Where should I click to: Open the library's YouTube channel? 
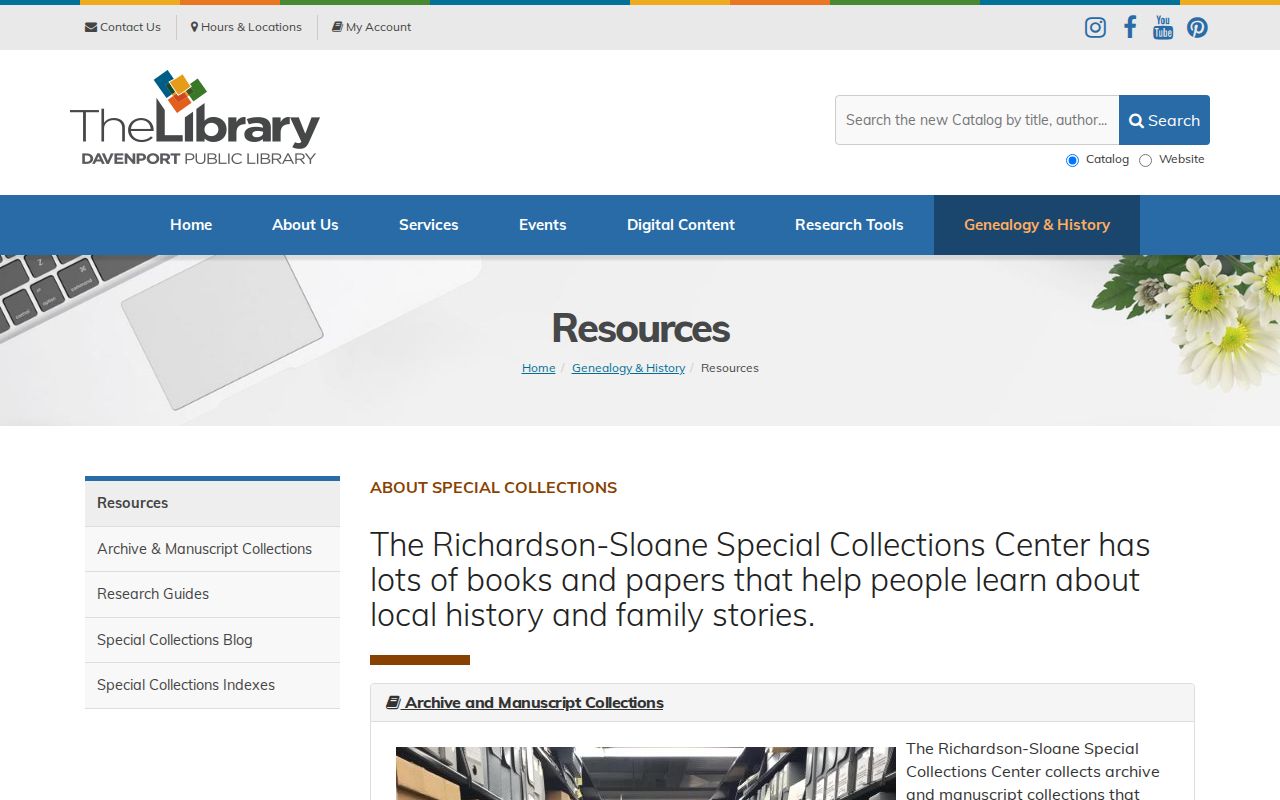1163,27
